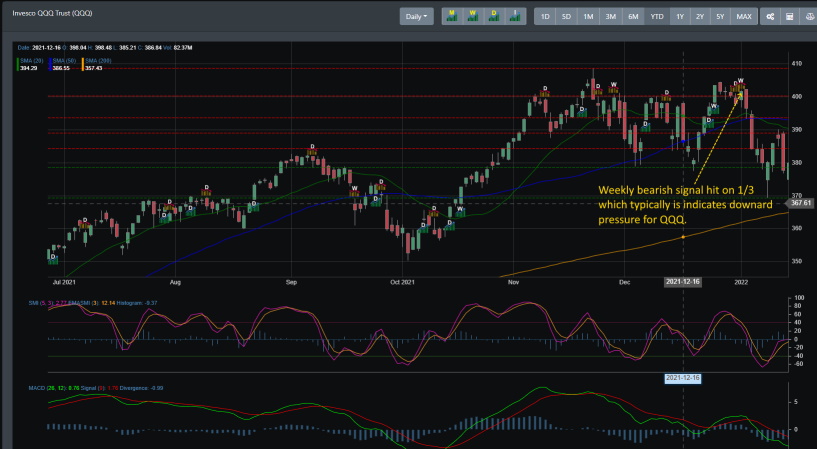The image size is (817, 449).
Task: Select the 5D time range
Action: click(566, 16)
